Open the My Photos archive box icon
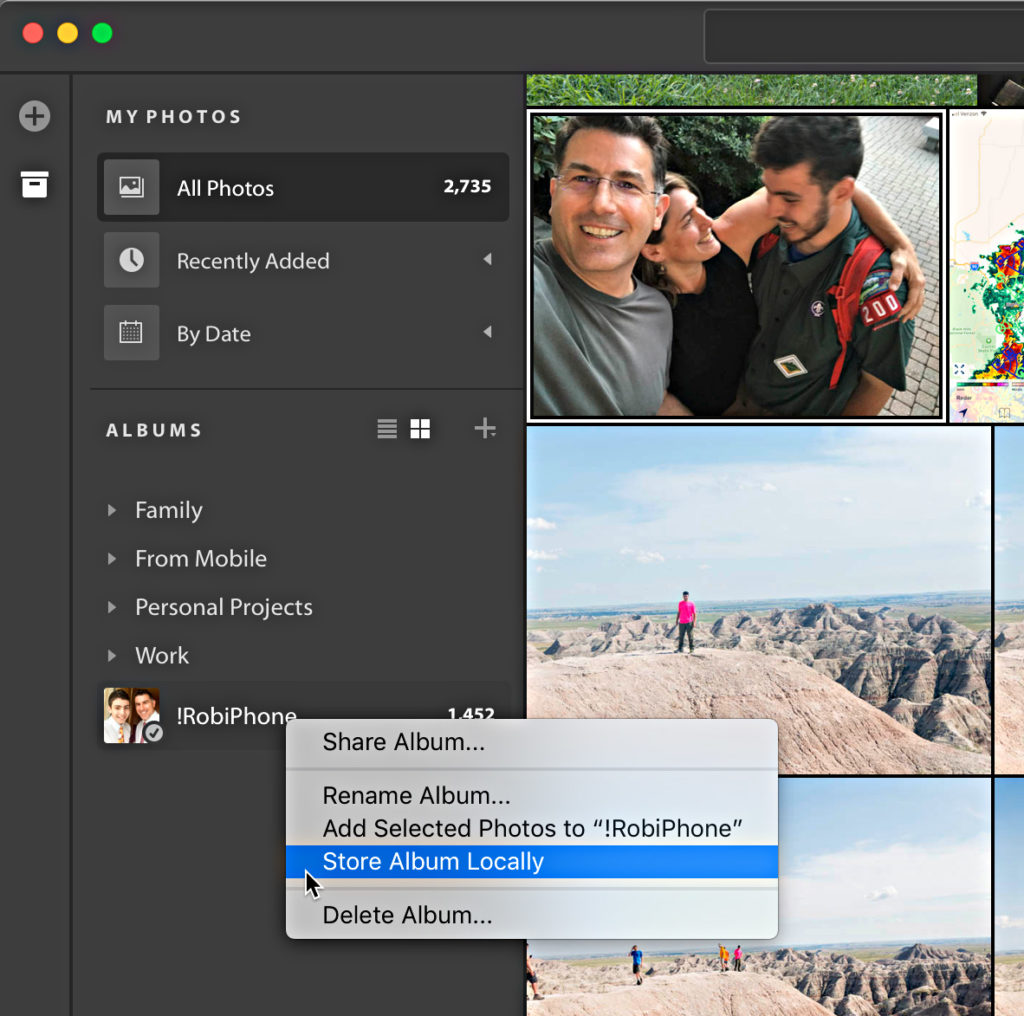 click(x=35, y=184)
